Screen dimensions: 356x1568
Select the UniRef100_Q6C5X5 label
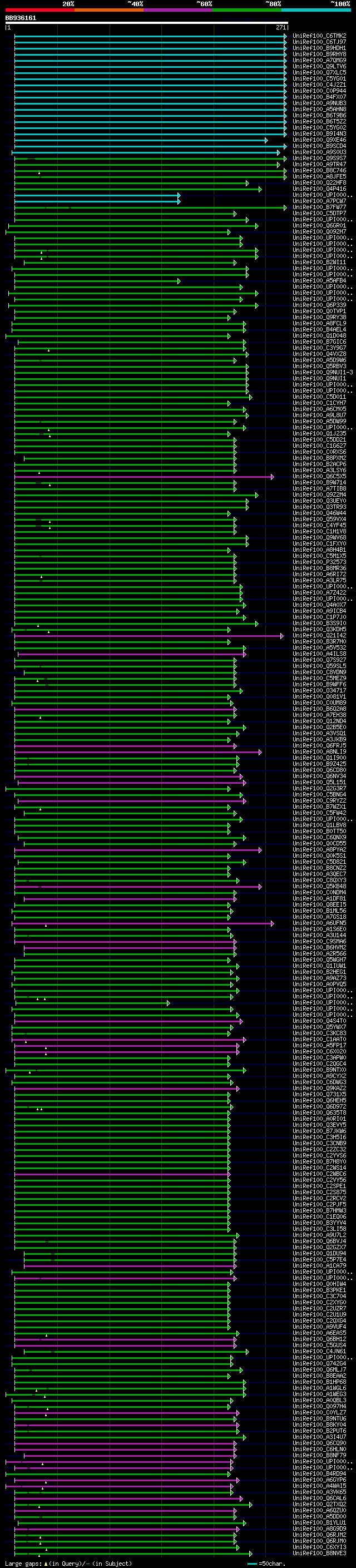(319, 477)
